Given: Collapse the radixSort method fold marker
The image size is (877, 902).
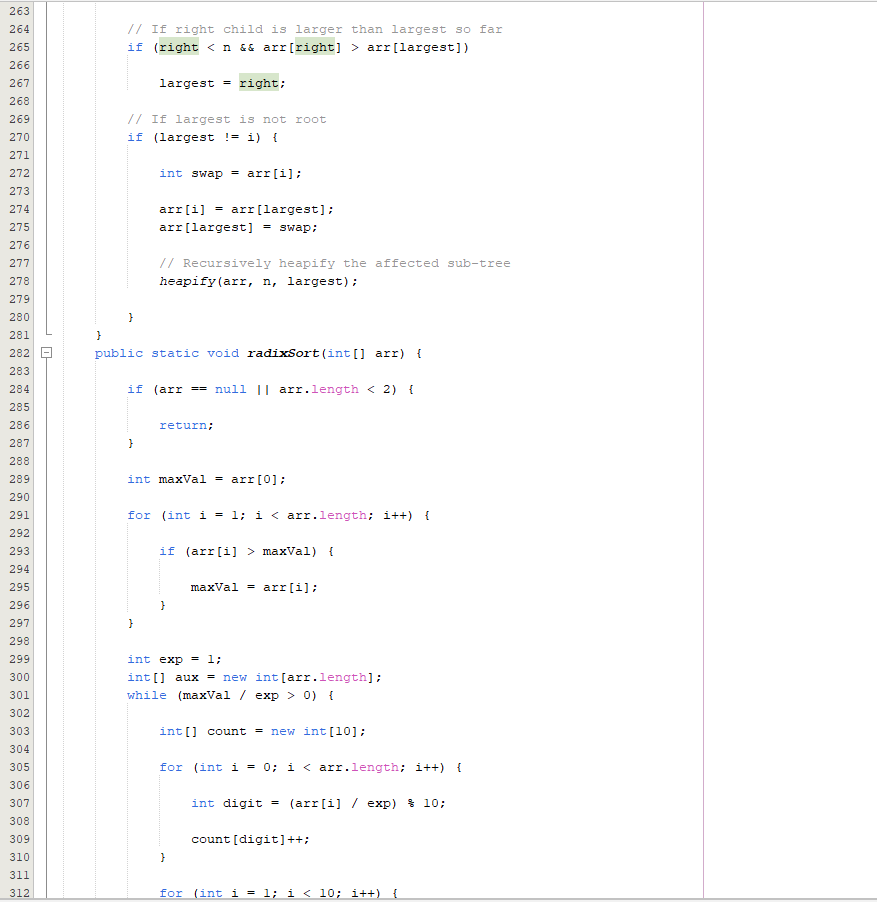Looking at the screenshot, I should (x=46, y=353).
